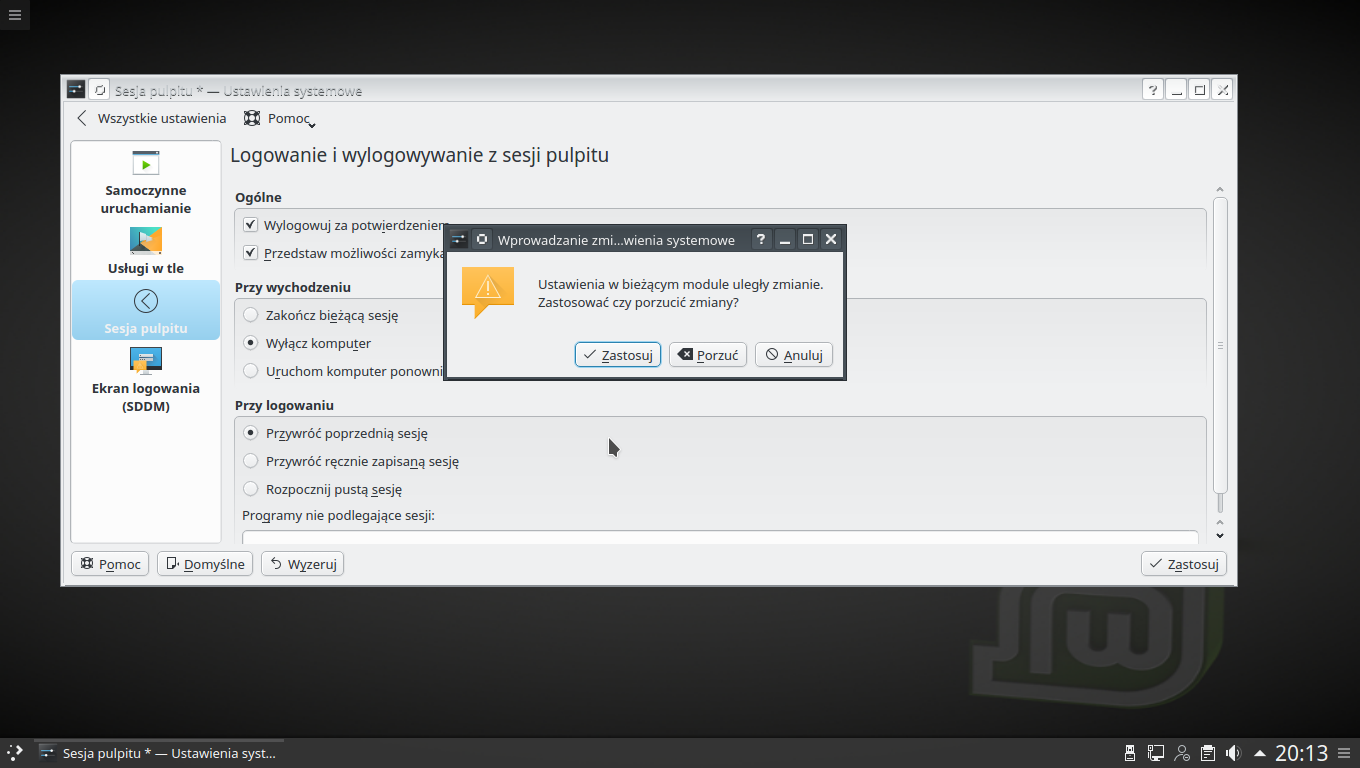This screenshot has width=1360, height=768.
Task: Open application launcher in the panel
Action: click(x=14, y=753)
